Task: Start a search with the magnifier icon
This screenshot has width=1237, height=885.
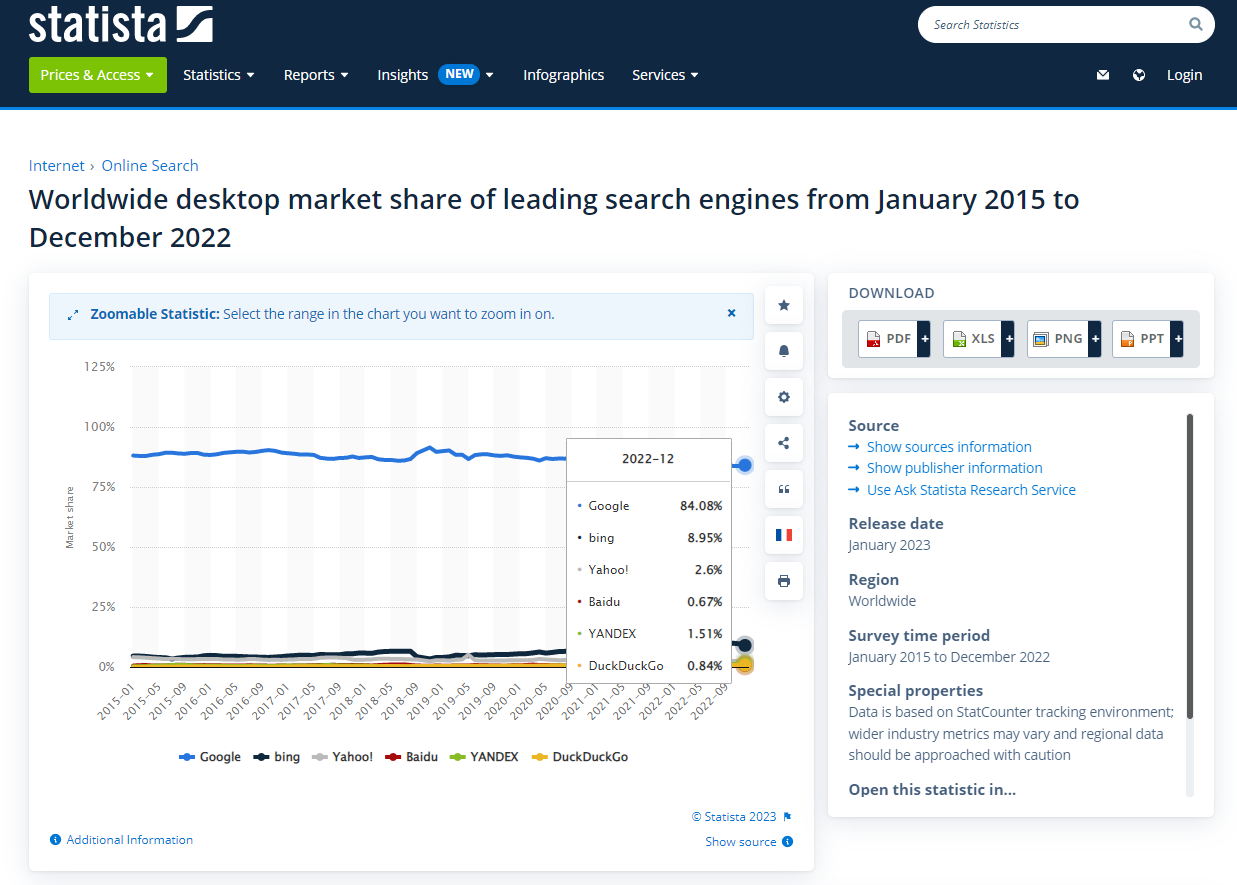Action: (1195, 24)
